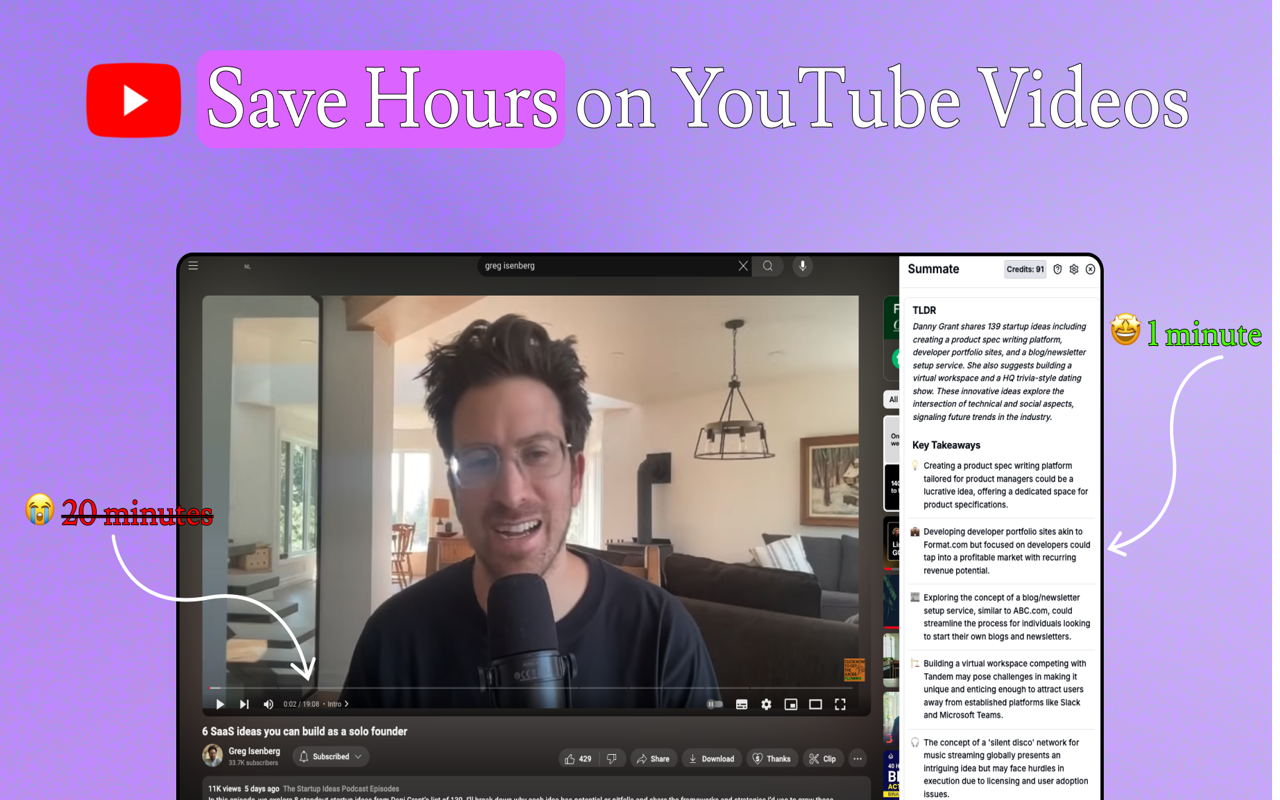1280x800 pixels.
Task: Seek on the video progress bar
Action: pos(530,688)
